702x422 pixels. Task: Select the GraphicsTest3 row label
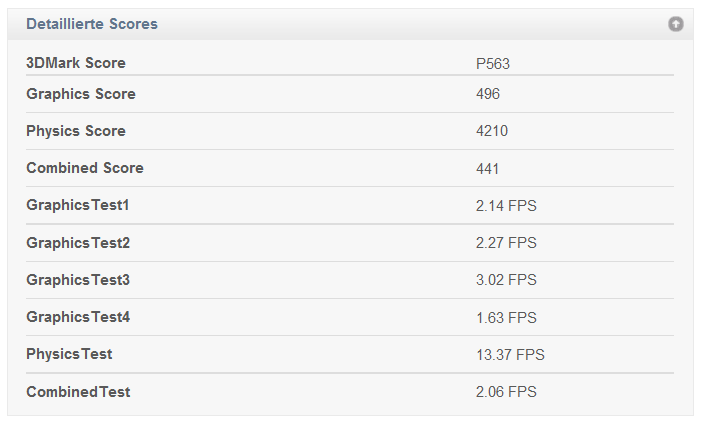point(78,280)
